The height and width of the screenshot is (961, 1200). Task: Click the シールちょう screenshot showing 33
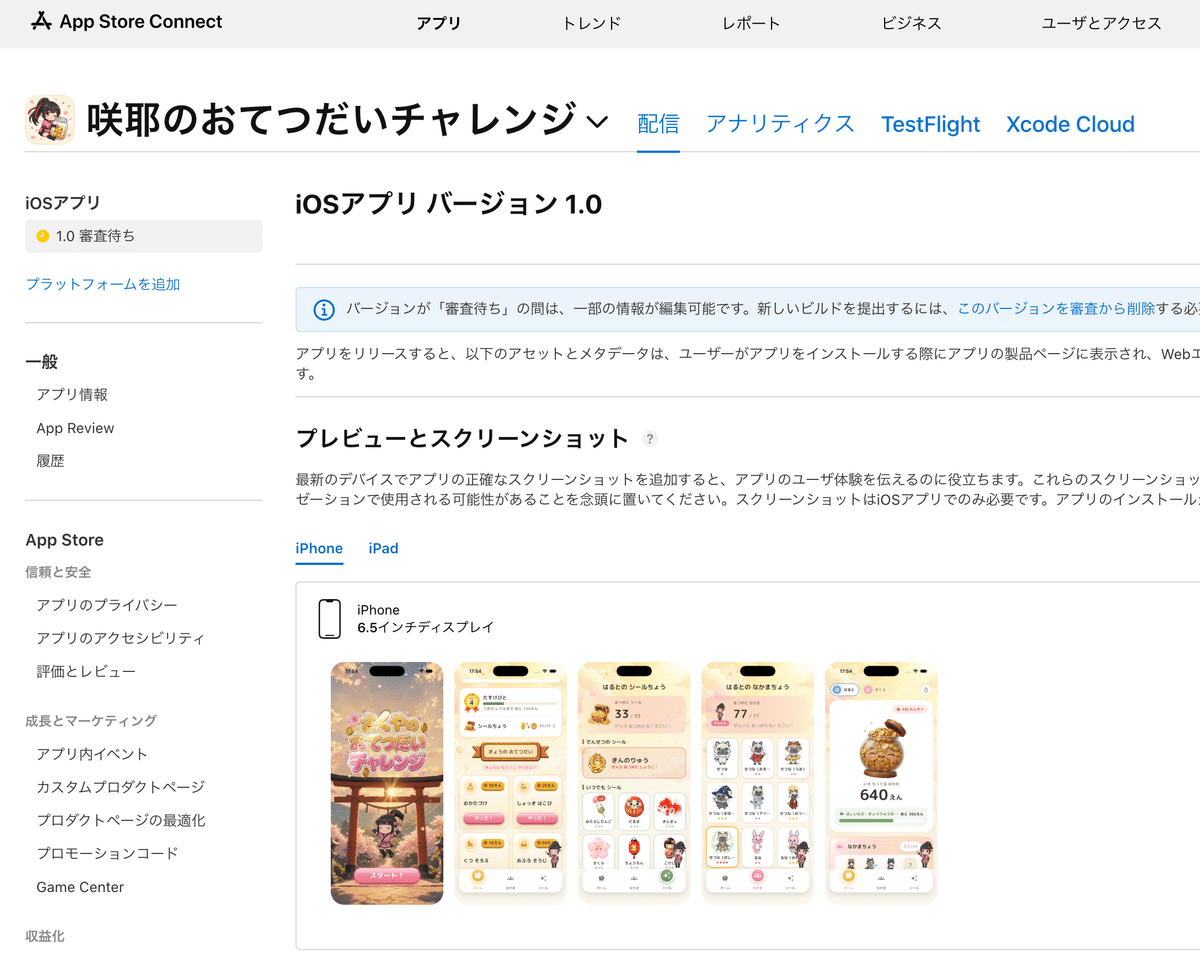pos(634,783)
